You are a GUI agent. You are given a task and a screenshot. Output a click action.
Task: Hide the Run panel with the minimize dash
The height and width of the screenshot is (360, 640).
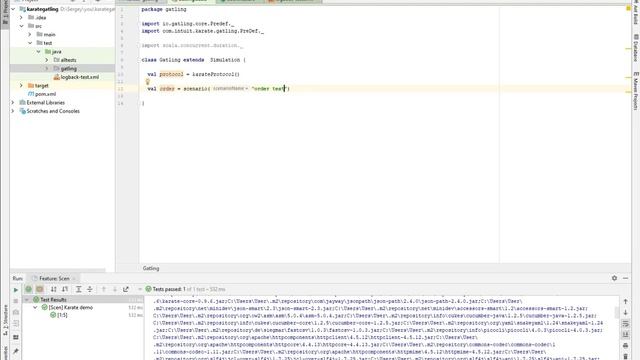(x=625, y=278)
